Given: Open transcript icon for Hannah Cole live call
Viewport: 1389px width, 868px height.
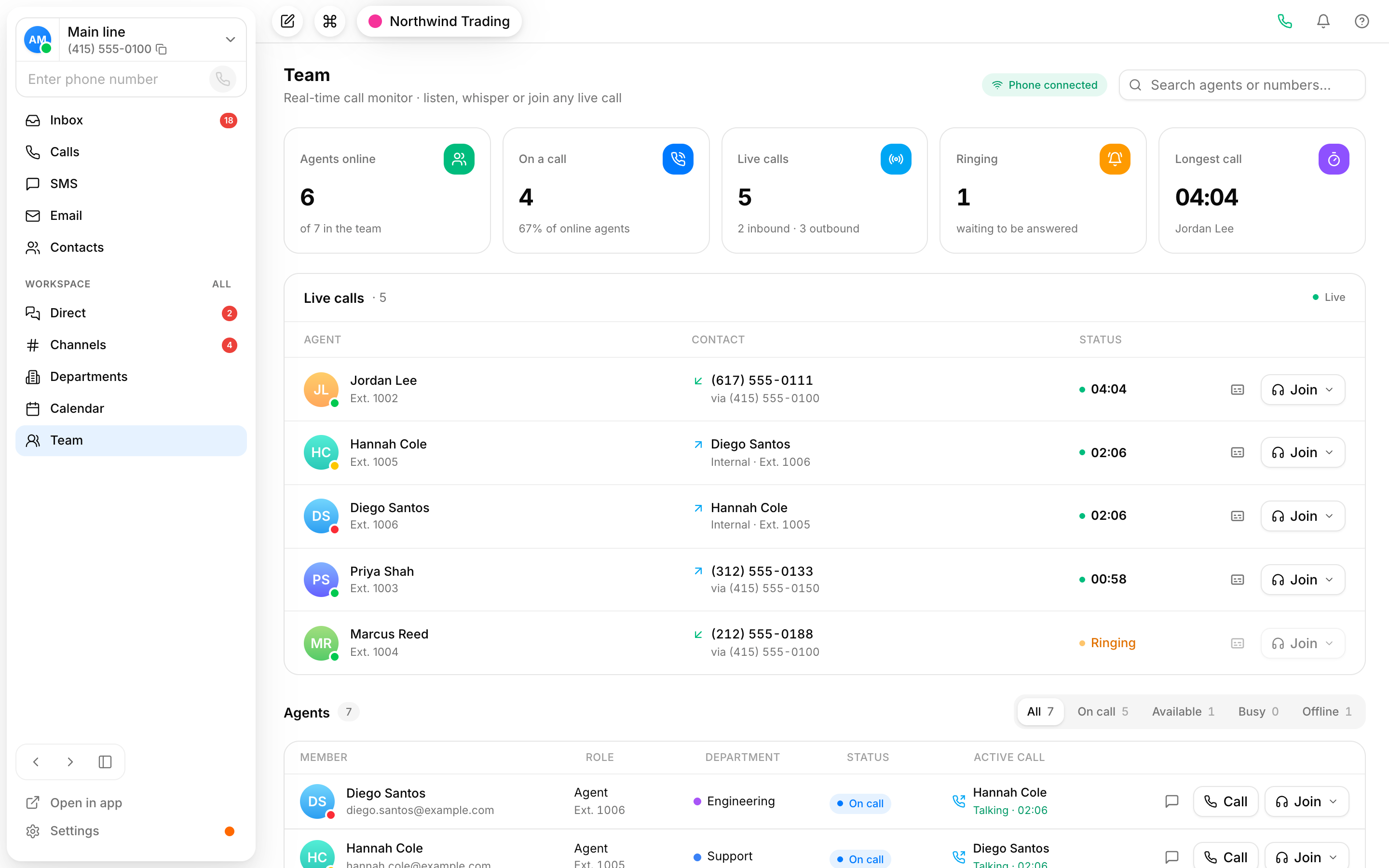Looking at the screenshot, I should coord(1238,452).
